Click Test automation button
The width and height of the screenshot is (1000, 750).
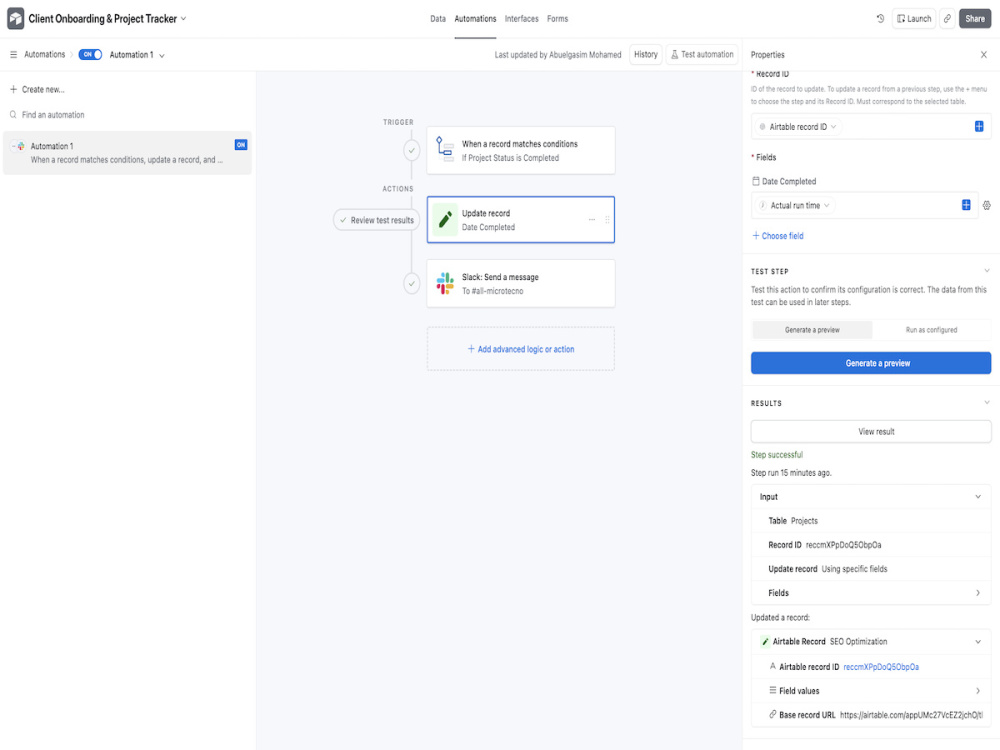coord(702,55)
